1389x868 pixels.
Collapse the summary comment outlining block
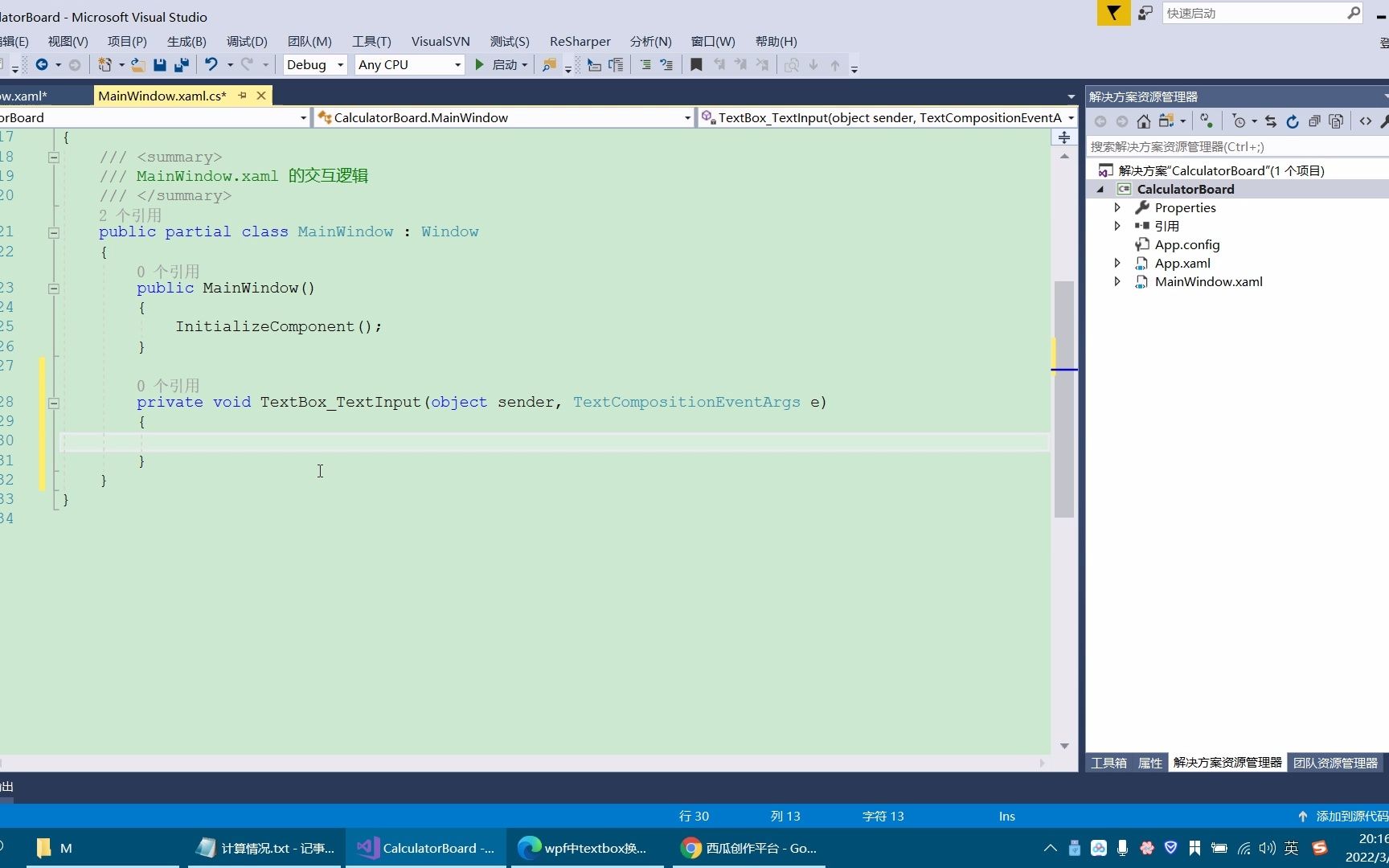coord(54,158)
